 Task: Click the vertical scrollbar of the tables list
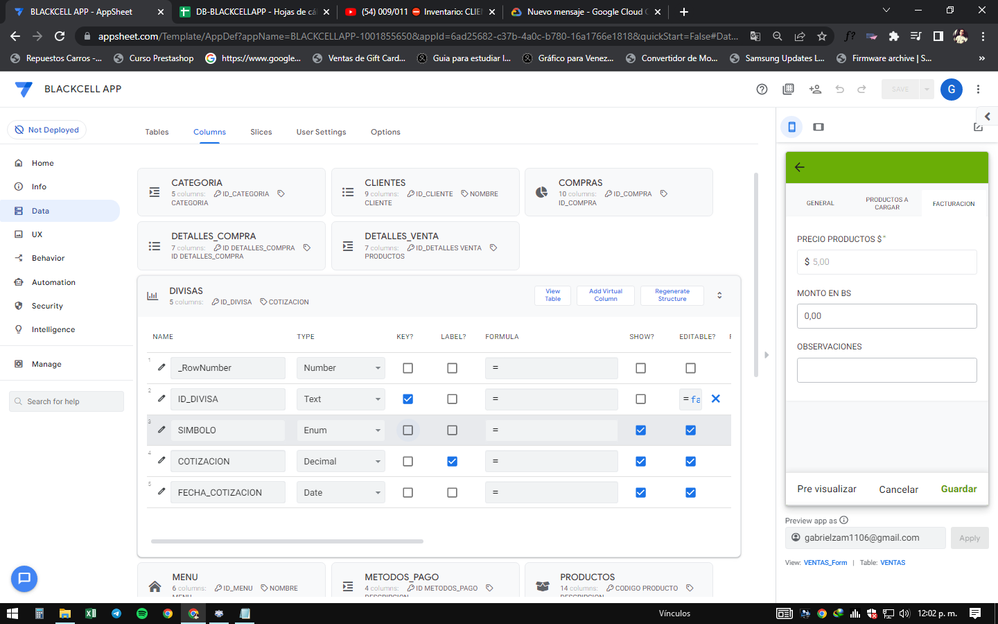click(756, 274)
